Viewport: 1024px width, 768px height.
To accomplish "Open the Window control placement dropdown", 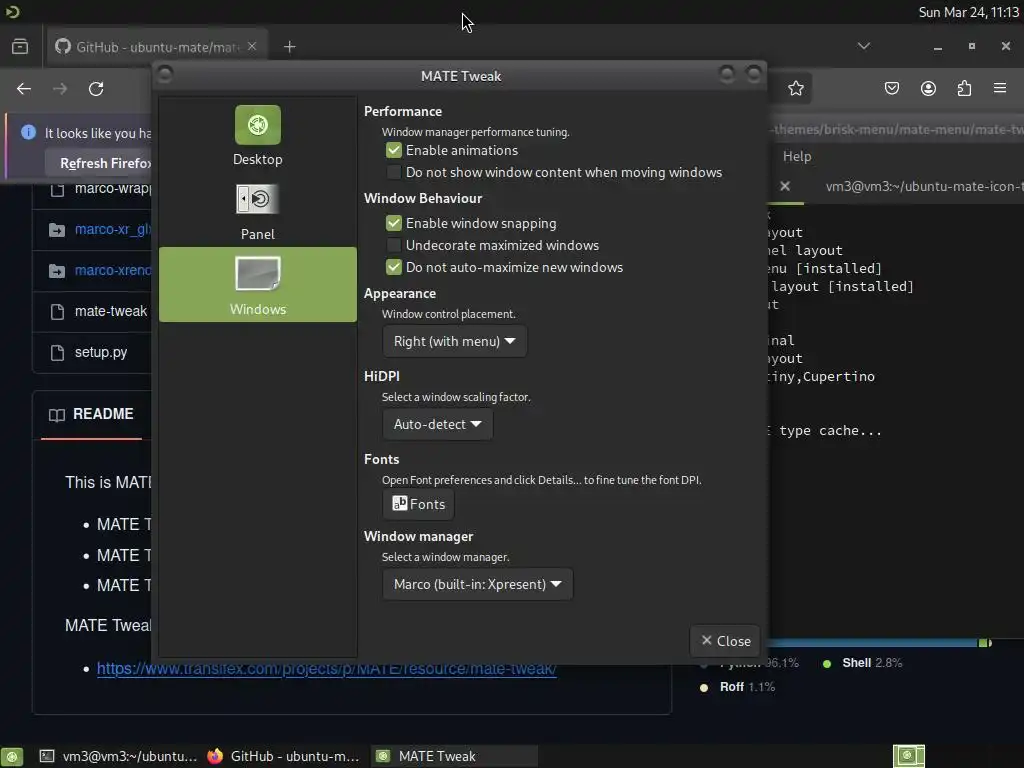I will click(455, 341).
